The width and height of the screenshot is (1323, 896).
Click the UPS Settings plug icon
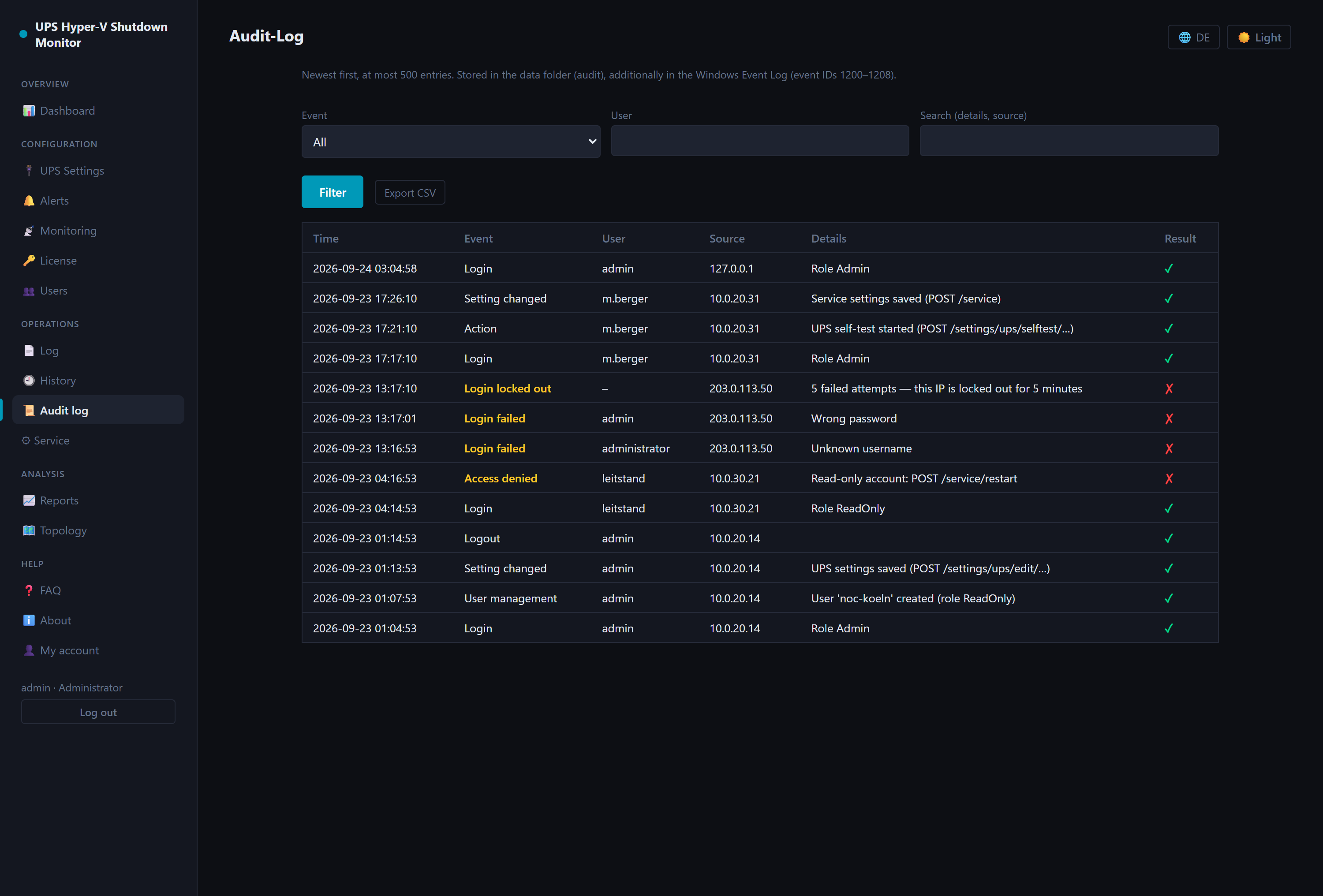(29, 170)
